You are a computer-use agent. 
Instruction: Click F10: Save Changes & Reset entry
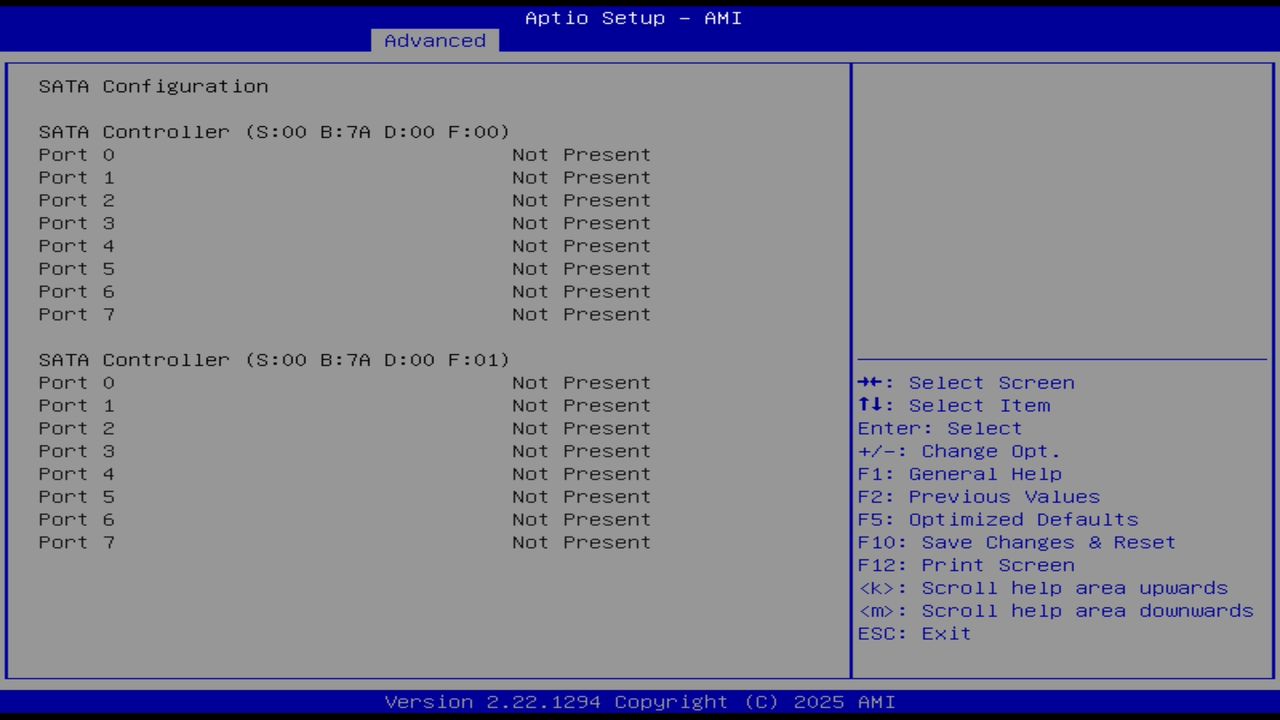(1016, 542)
